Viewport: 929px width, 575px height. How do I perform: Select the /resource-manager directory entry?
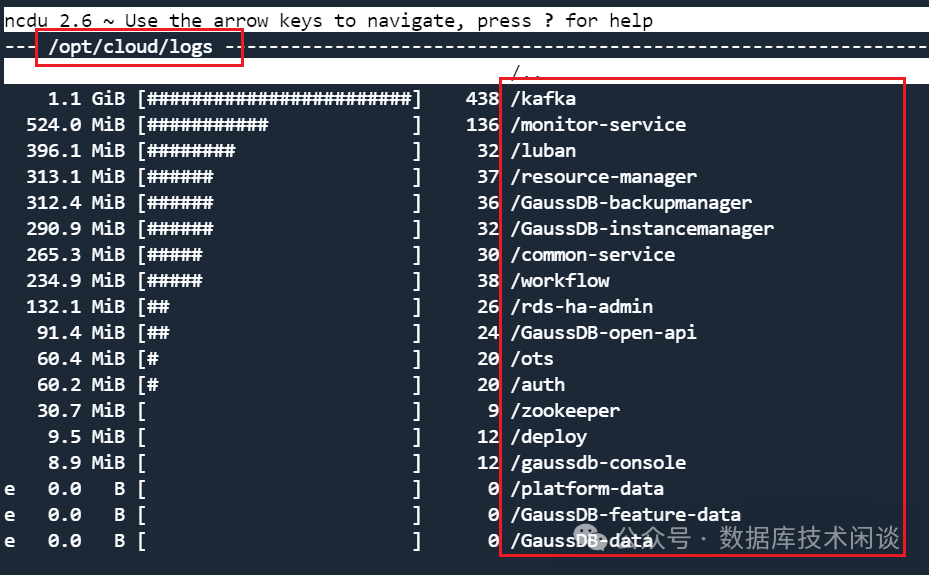(x=603, y=177)
